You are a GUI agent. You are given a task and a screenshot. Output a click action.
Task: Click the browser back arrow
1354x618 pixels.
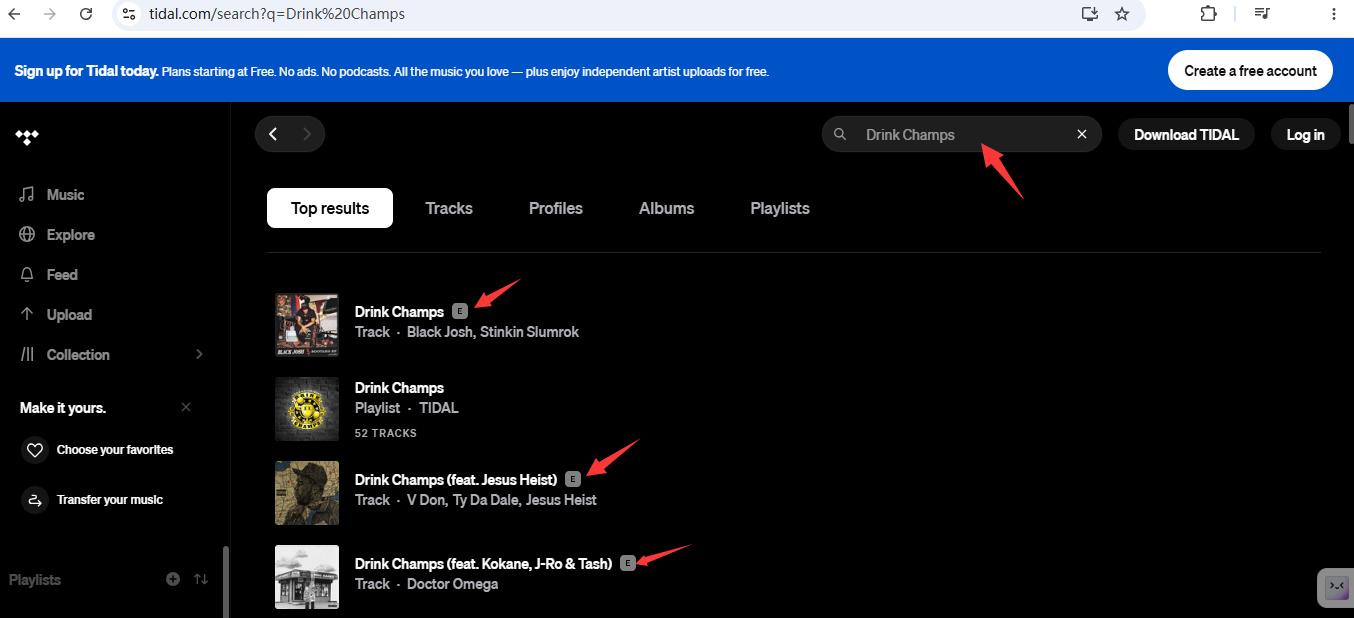(14, 14)
